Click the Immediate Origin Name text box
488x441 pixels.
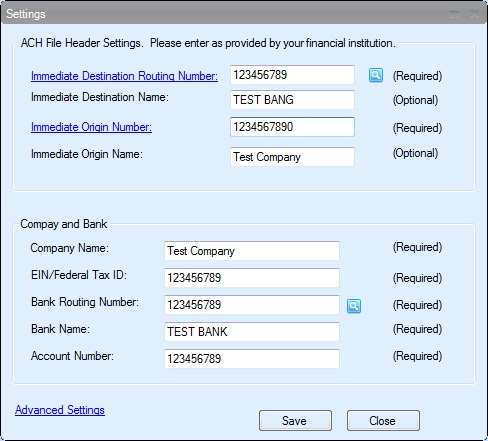(x=292, y=157)
